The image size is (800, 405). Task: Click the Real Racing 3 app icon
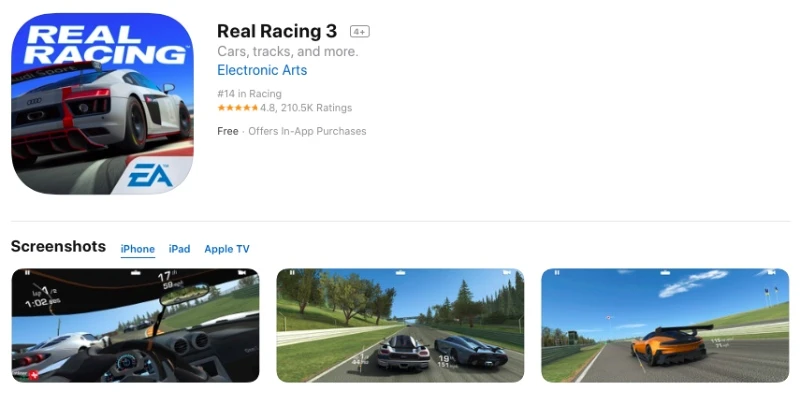(x=102, y=104)
